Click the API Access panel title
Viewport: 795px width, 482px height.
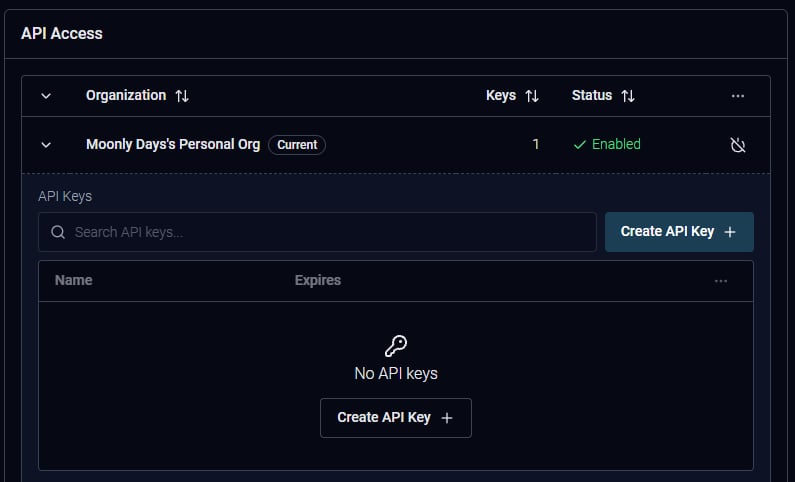pos(62,33)
